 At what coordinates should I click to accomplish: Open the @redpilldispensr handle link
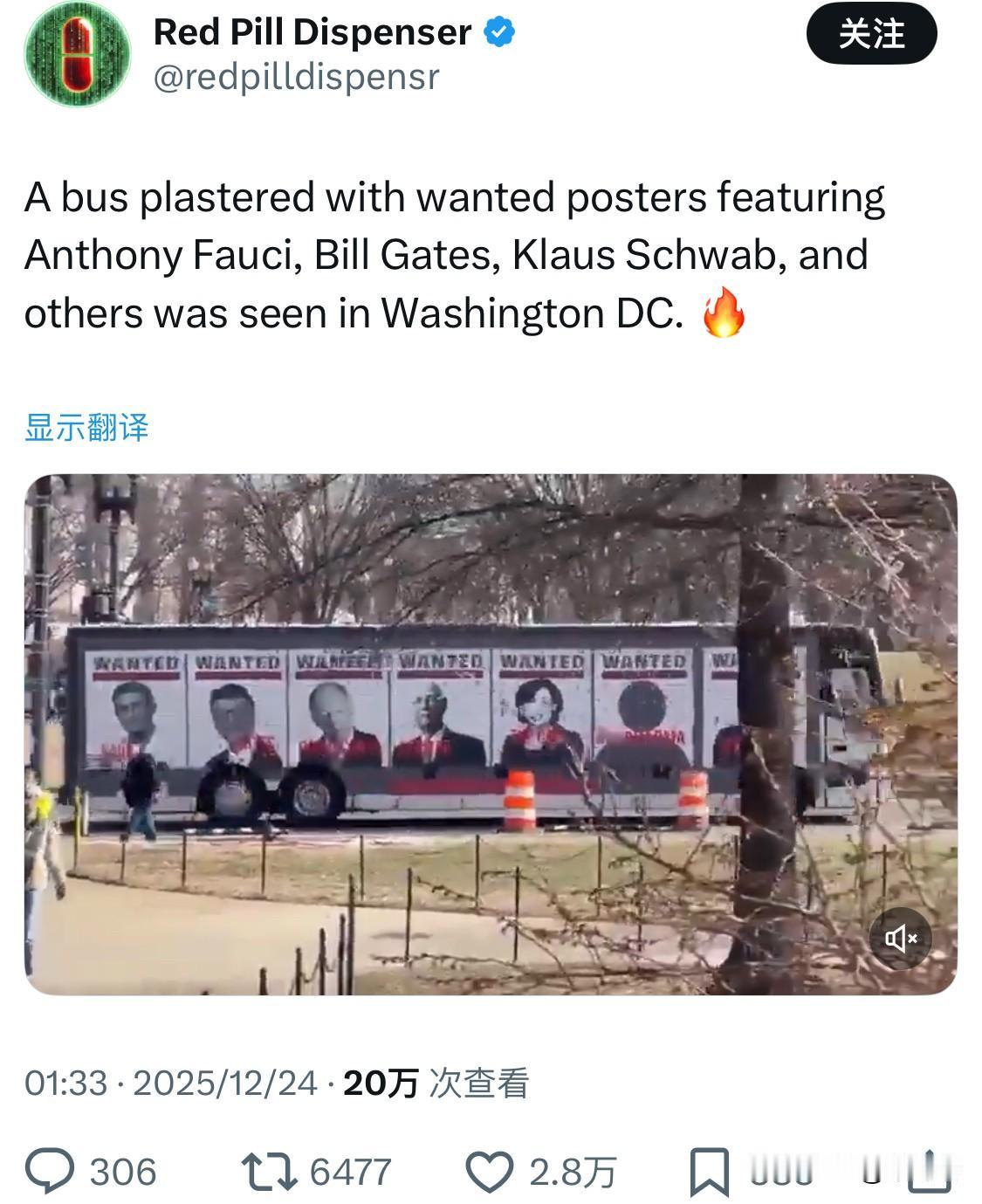[296, 78]
